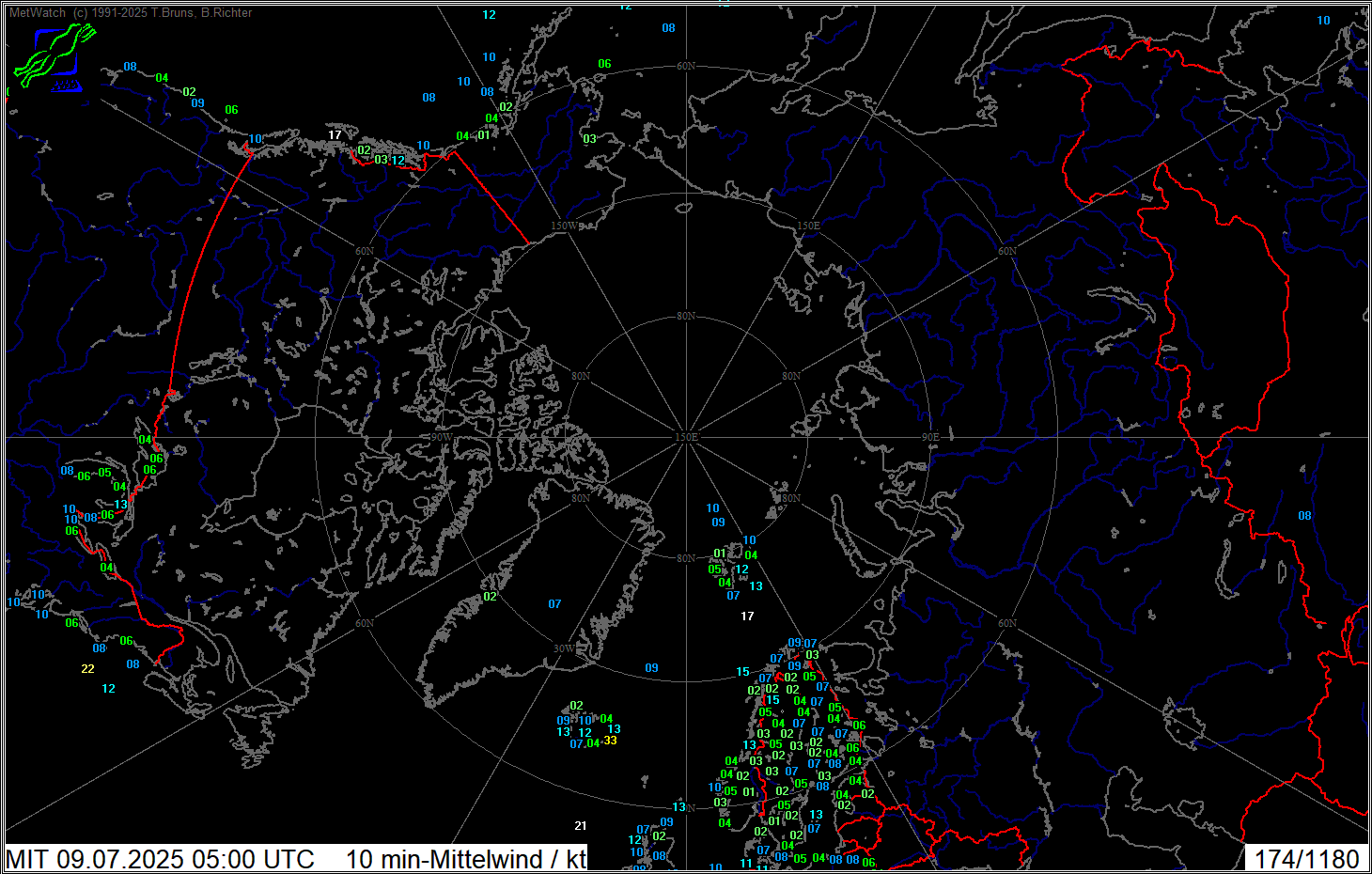The width and height of the screenshot is (1372, 874).
Task: Click the date label 'MIT 09.07.2025 05:00 UTC'
Action: [161, 859]
